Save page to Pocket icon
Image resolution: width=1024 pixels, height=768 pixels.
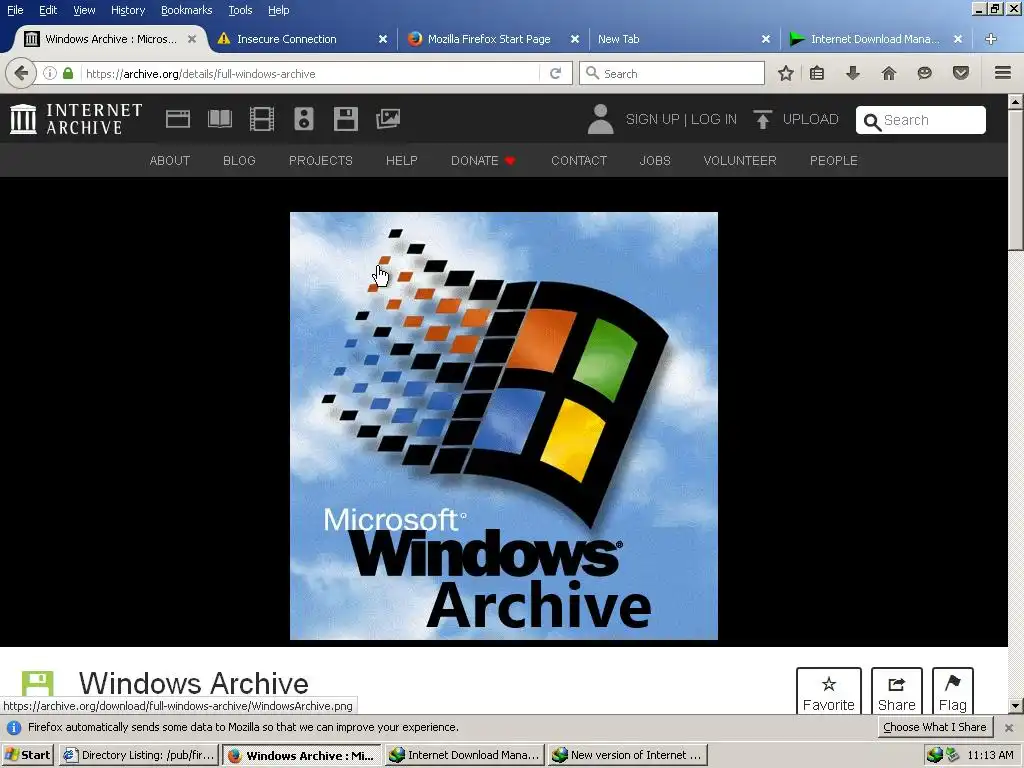[x=961, y=73]
